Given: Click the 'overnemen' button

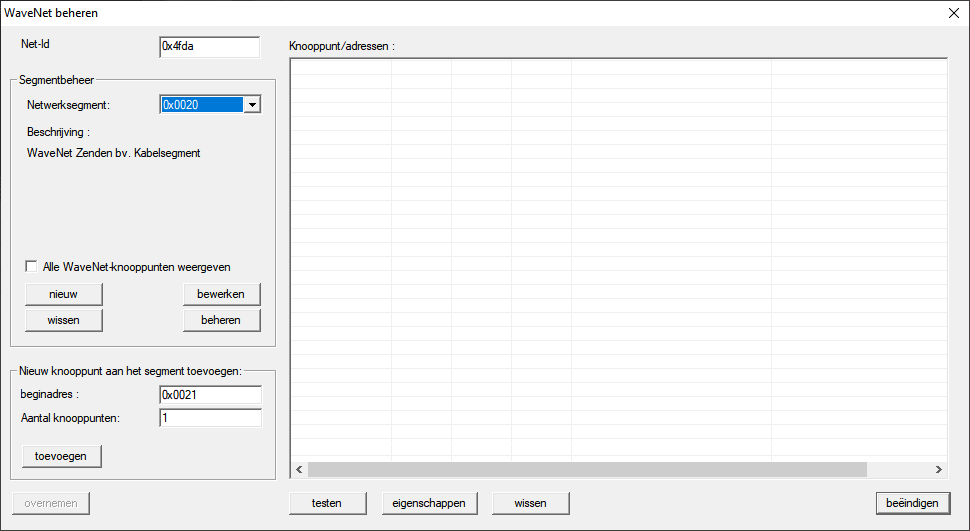Looking at the screenshot, I should [x=51, y=503].
